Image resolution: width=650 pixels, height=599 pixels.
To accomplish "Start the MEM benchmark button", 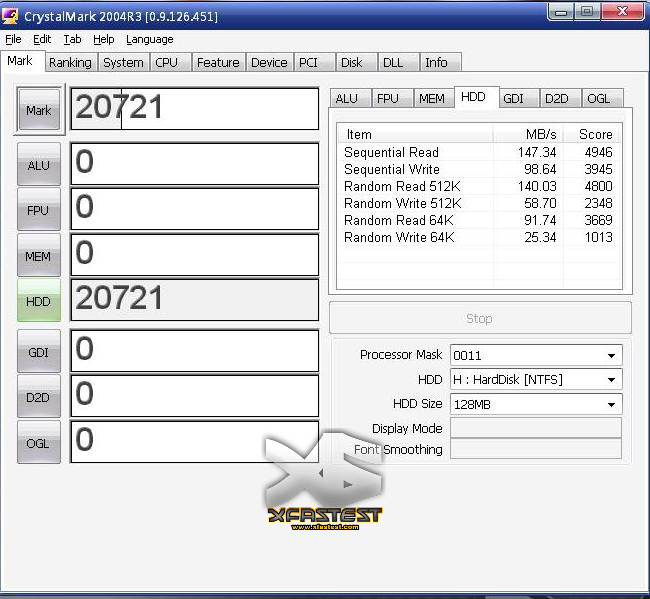I will pyautogui.click(x=39, y=256).
